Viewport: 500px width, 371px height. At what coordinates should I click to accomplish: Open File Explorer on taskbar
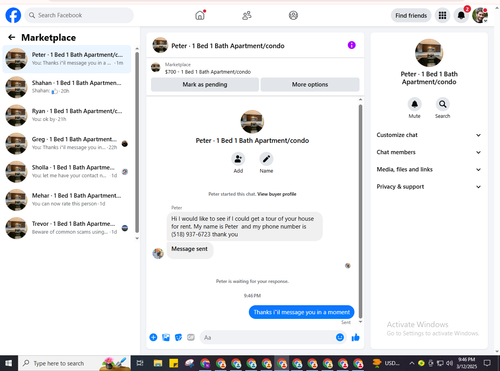click(x=158, y=363)
